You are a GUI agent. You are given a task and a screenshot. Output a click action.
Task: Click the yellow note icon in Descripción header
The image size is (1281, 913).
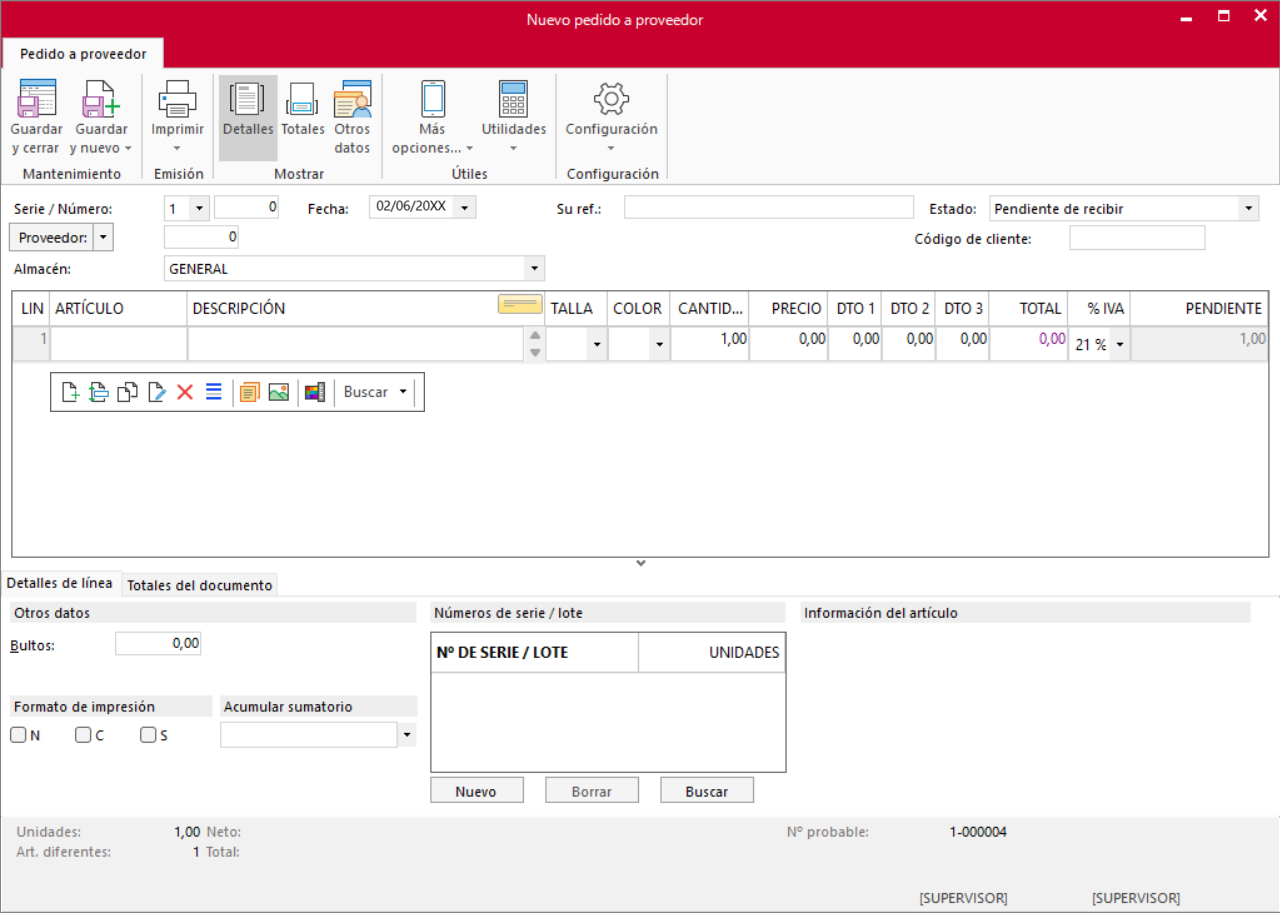pyautogui.click(x=520, y=305)
